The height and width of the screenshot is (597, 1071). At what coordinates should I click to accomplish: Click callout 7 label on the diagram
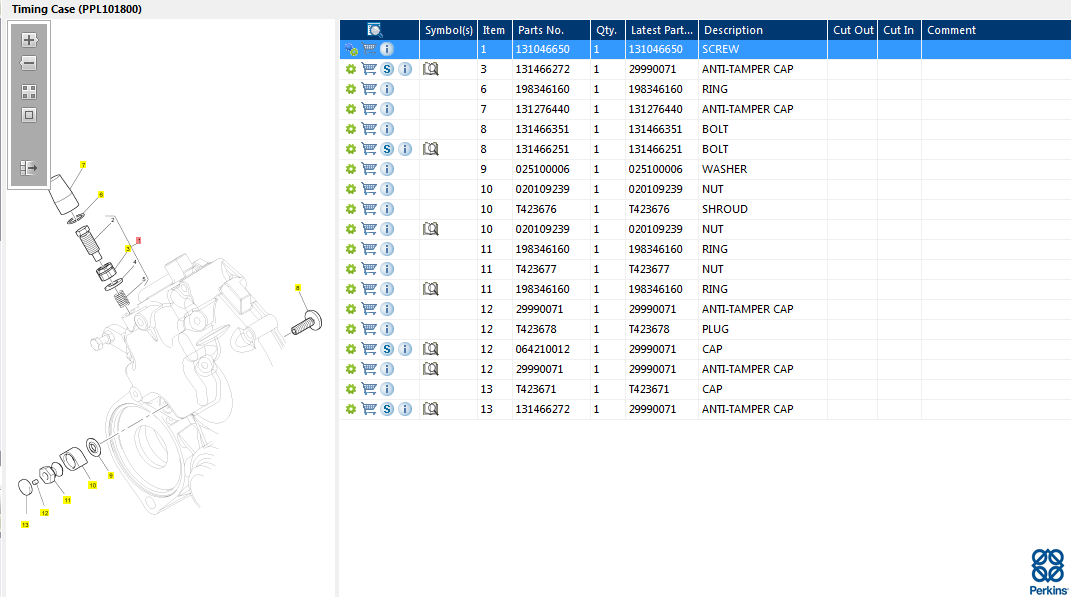tap(83, 165)
